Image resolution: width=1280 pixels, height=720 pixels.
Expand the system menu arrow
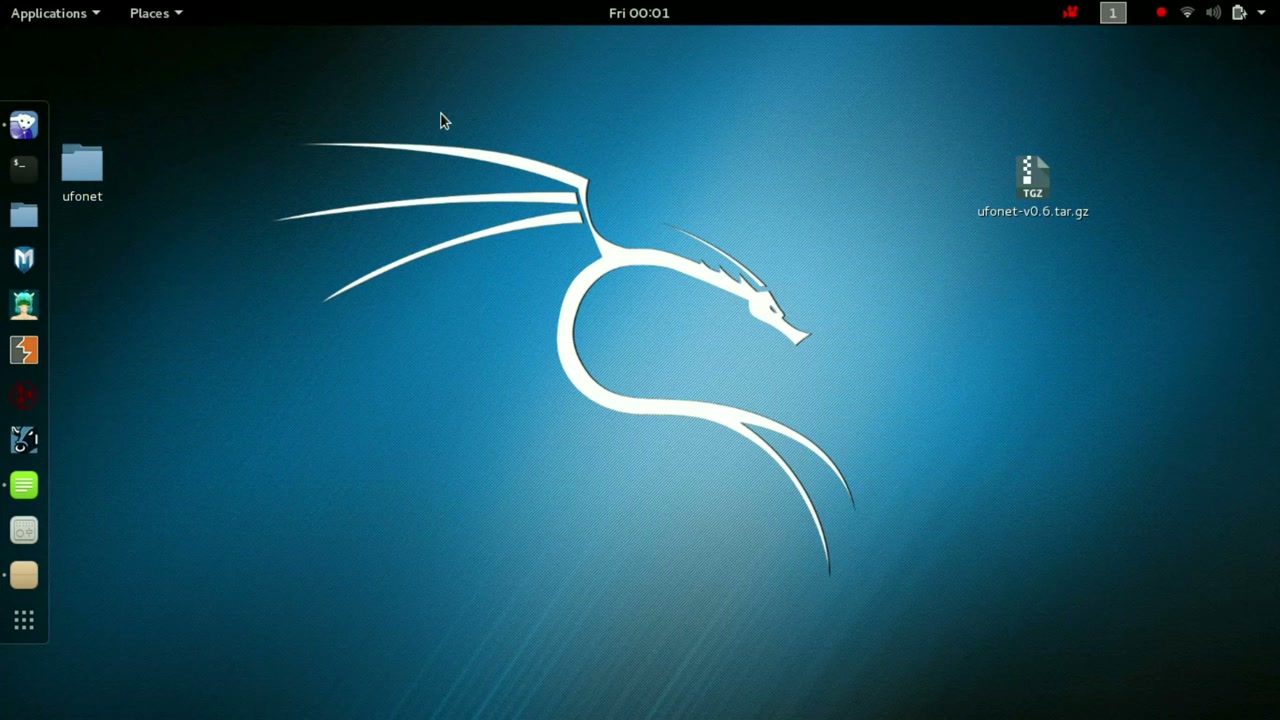point(1261,13)
